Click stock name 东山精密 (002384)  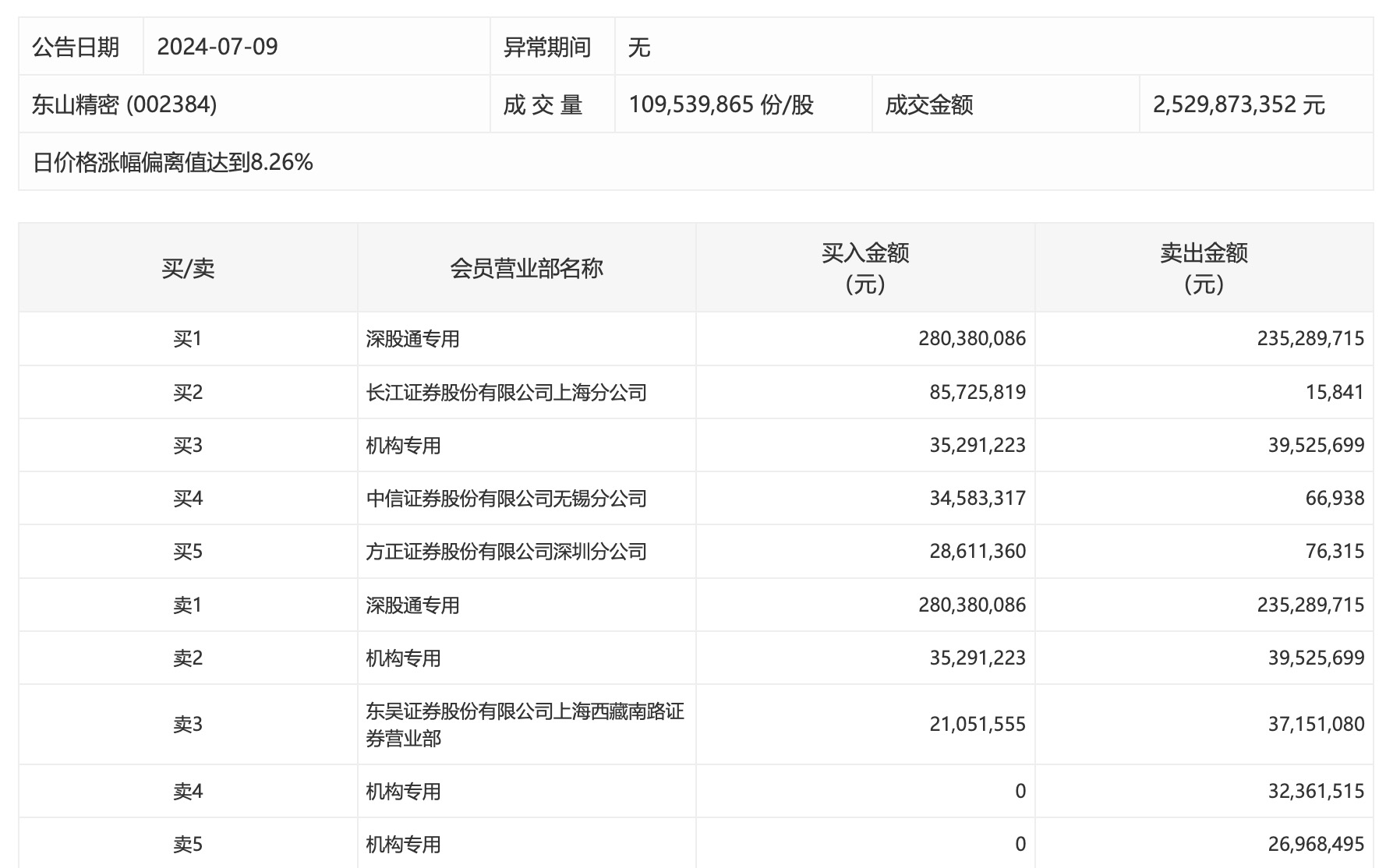pyautogui.click(x=125, y=104)
